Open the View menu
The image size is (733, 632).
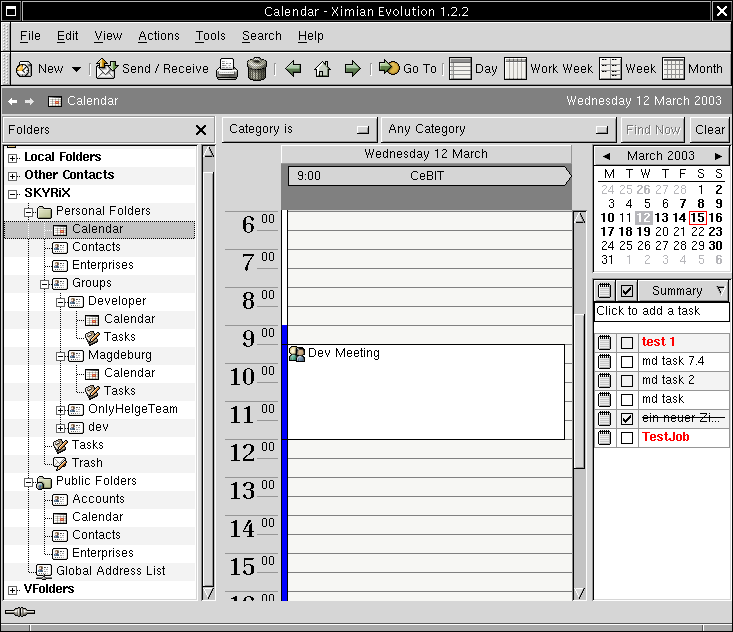pyautogui.click(x=108, y=36)
